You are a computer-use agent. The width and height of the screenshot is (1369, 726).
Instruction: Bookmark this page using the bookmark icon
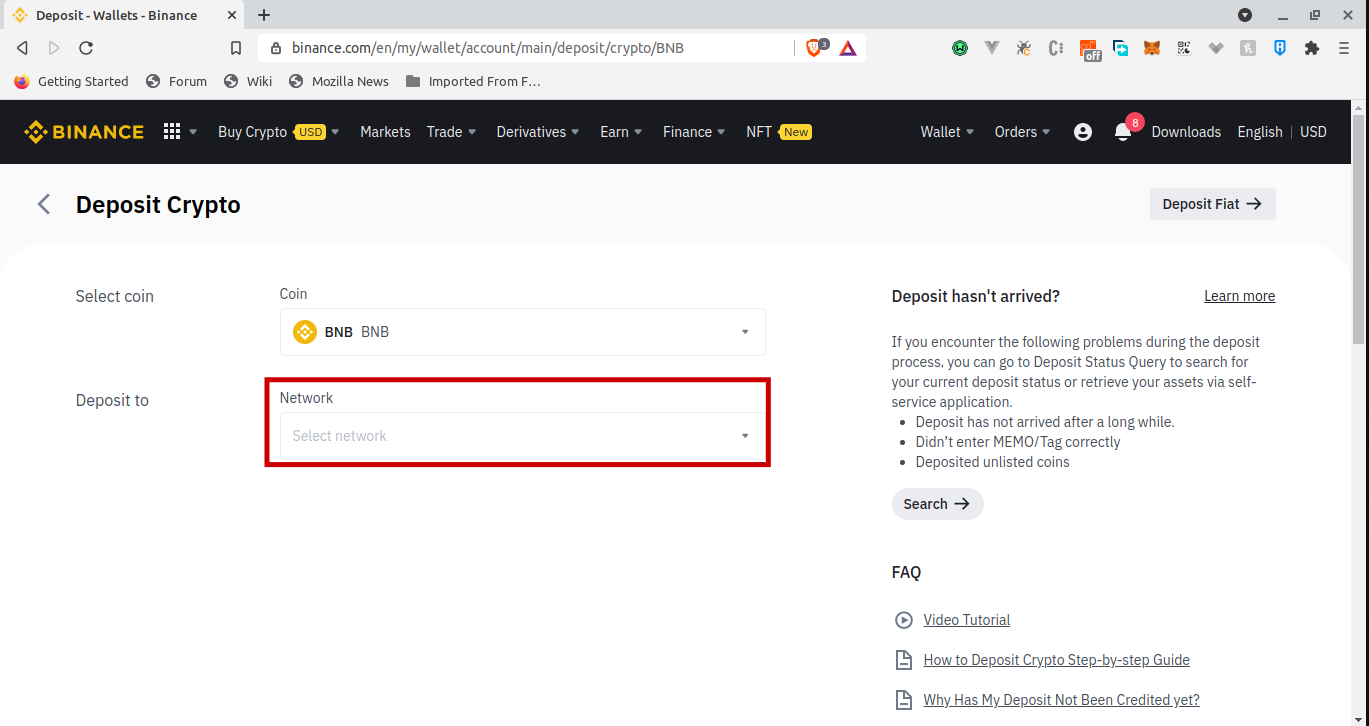[x=236, y=48]
